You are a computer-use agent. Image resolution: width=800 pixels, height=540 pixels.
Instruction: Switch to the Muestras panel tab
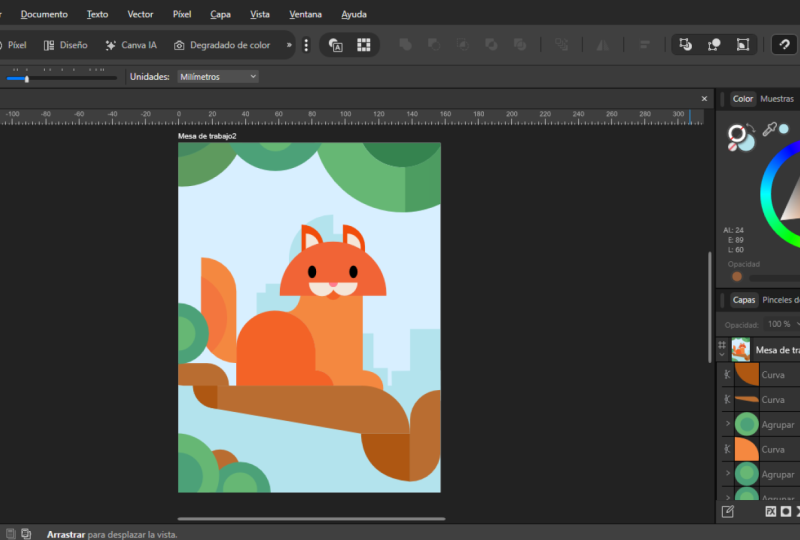(777, 99)
